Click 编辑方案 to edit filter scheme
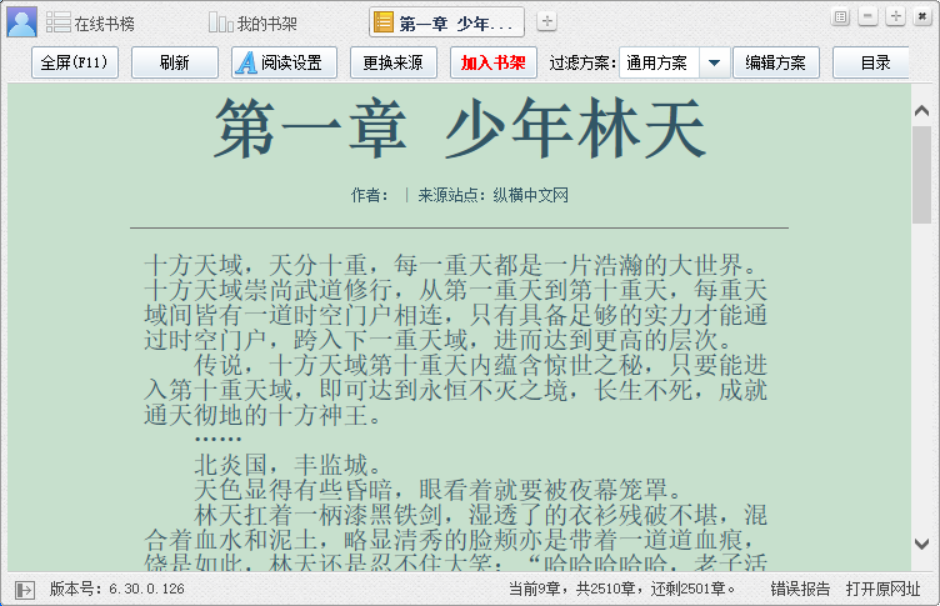Viewport: 940px width, 606px height. point(776,62)
